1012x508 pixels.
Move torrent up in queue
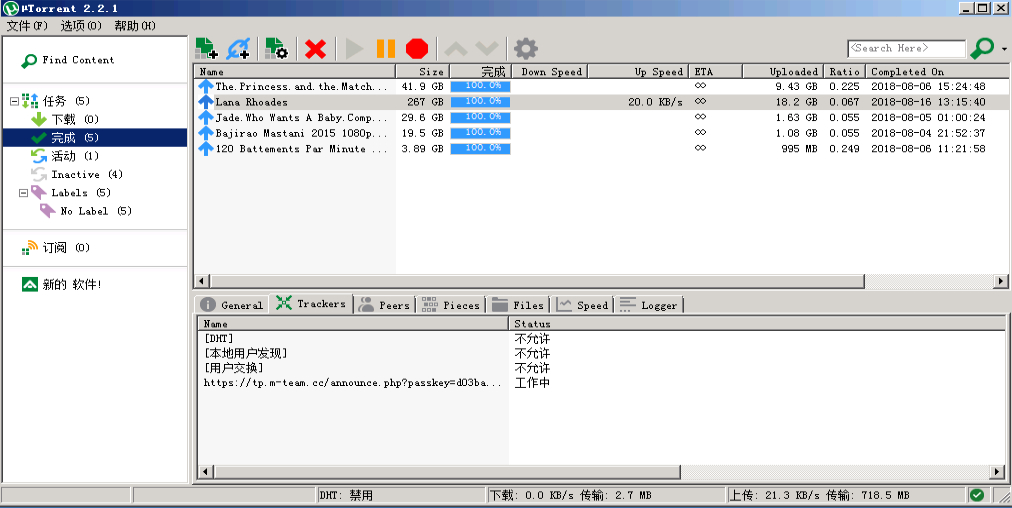pos(456,49)
